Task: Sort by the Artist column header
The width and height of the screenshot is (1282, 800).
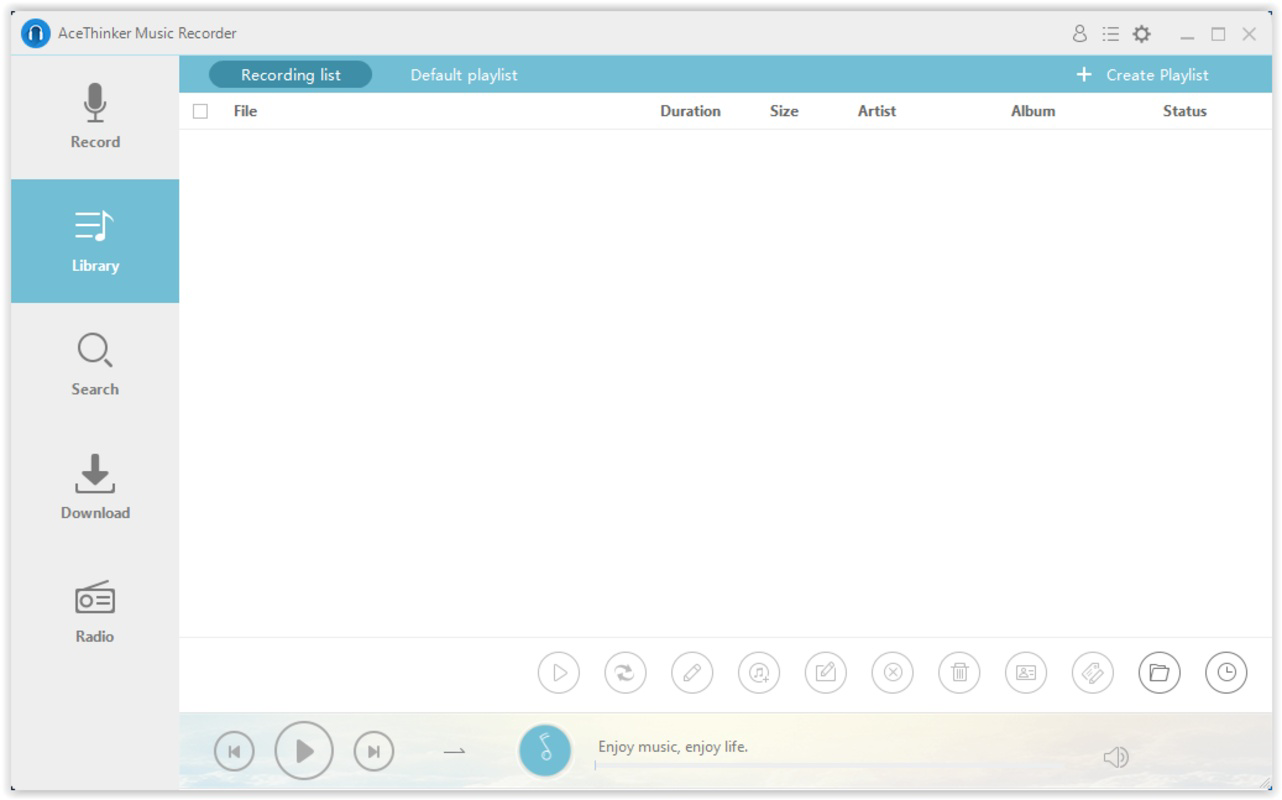Action: 877,111
